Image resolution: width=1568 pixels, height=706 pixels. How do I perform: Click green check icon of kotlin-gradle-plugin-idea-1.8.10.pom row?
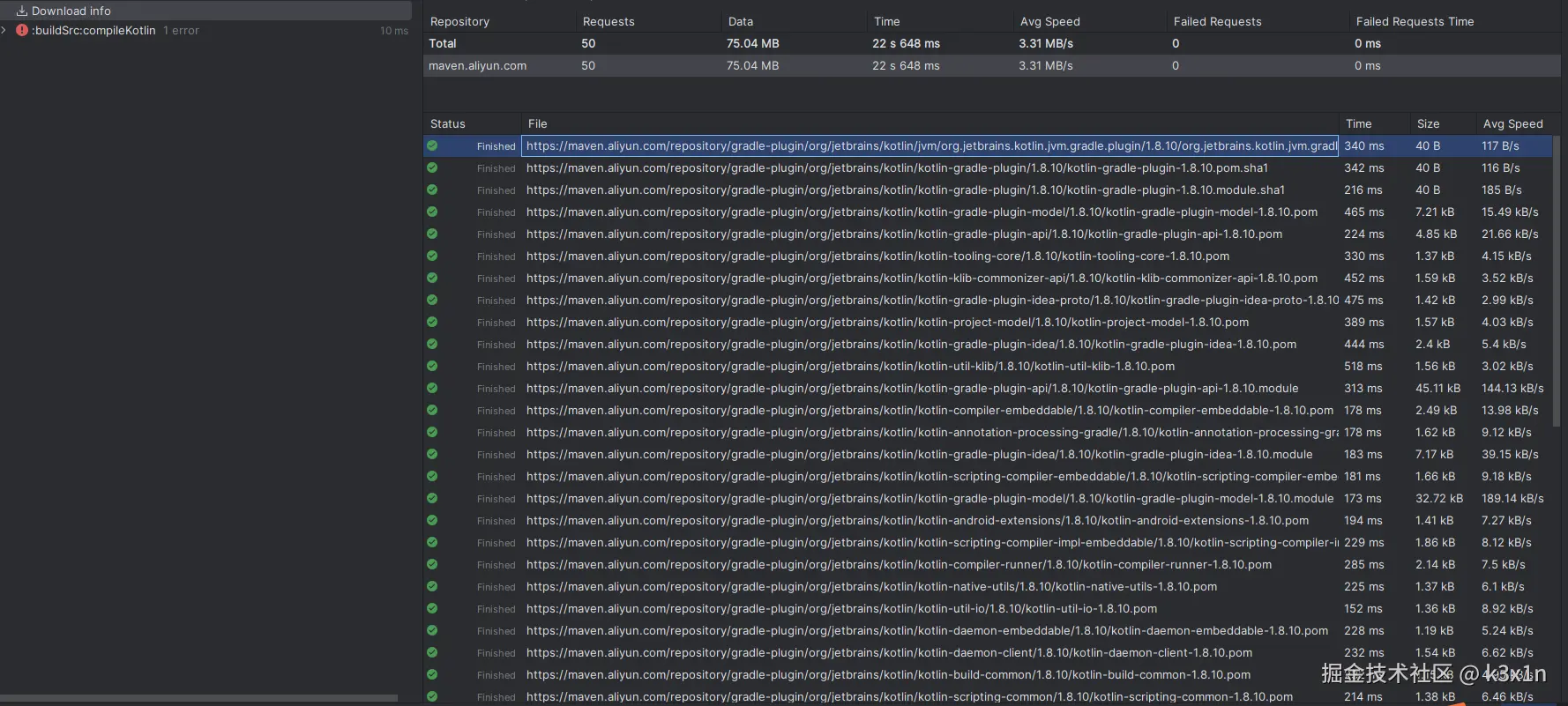[x=432, y=344]
